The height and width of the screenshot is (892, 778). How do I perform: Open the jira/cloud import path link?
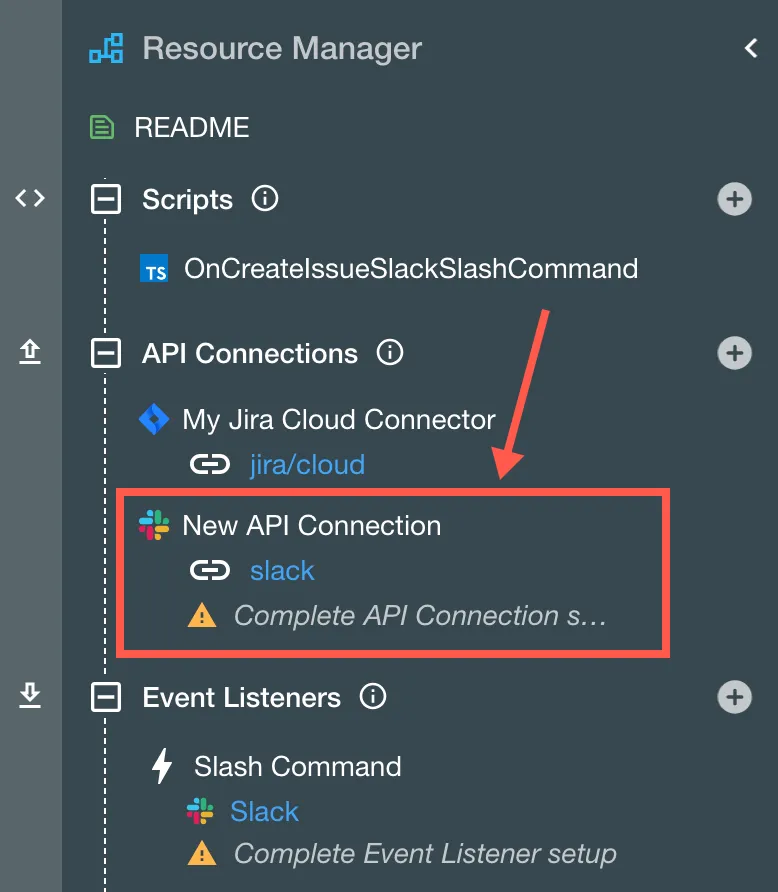pos(308,465)
